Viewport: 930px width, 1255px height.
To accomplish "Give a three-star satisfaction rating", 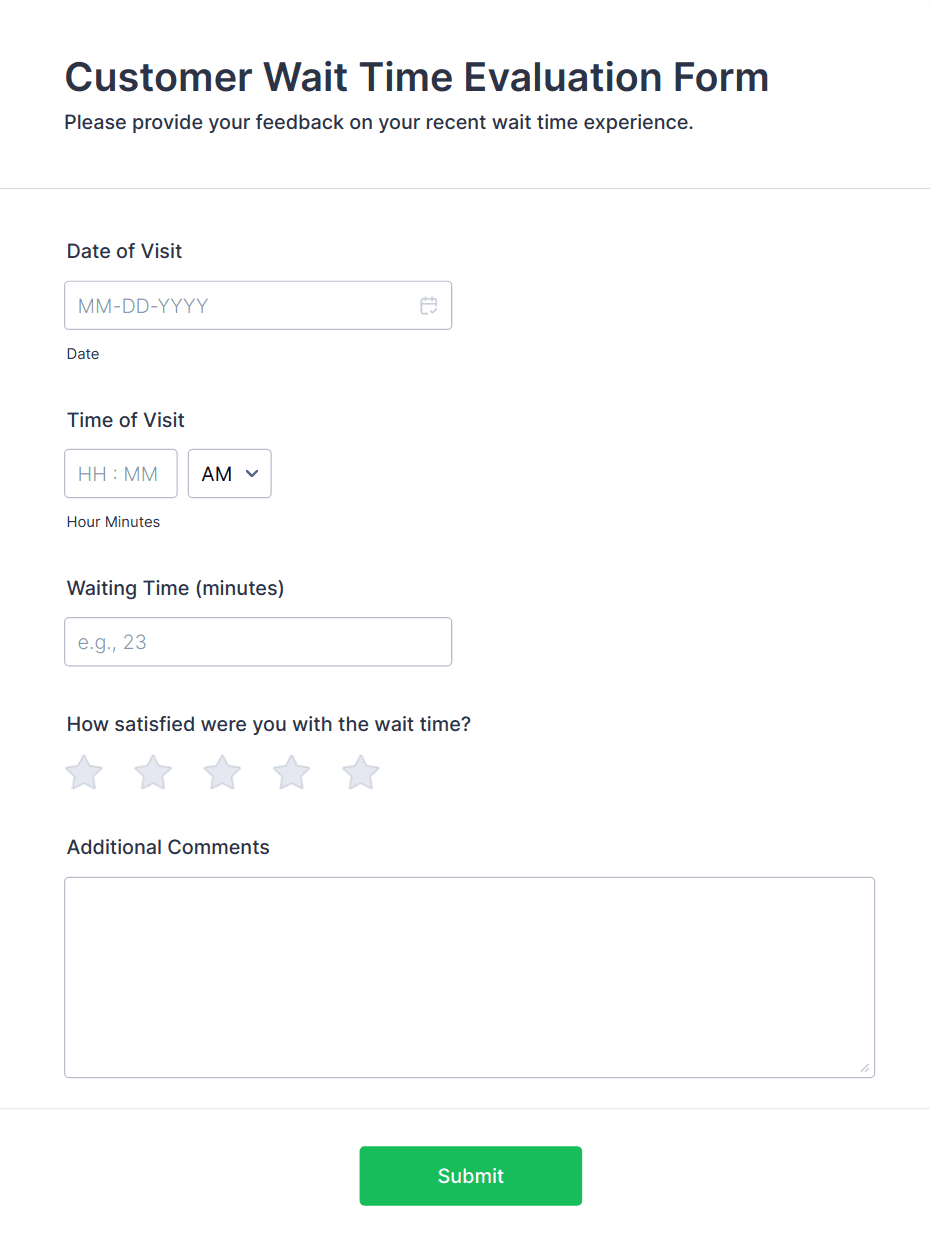I will click(x=222, y=773).
